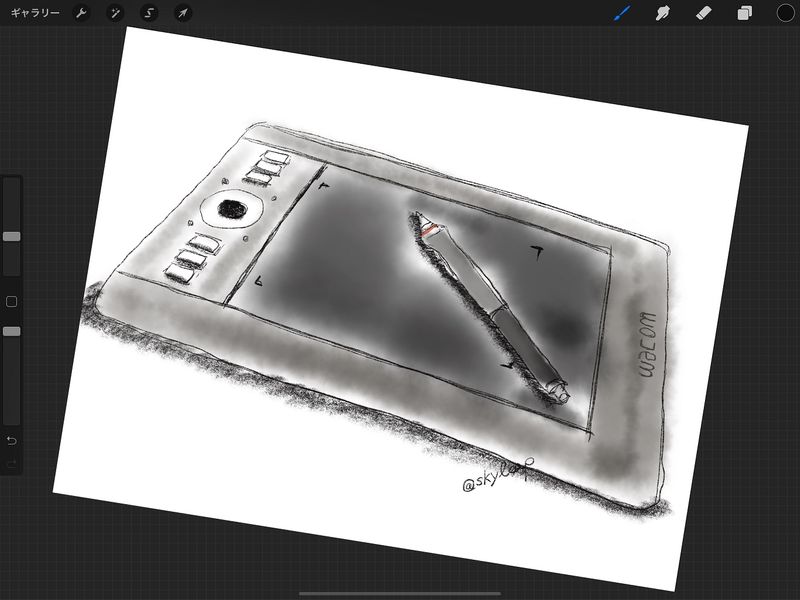Tap the home indicator bar at the bottom
The image size is (800, 600).
tap(400, 593)
